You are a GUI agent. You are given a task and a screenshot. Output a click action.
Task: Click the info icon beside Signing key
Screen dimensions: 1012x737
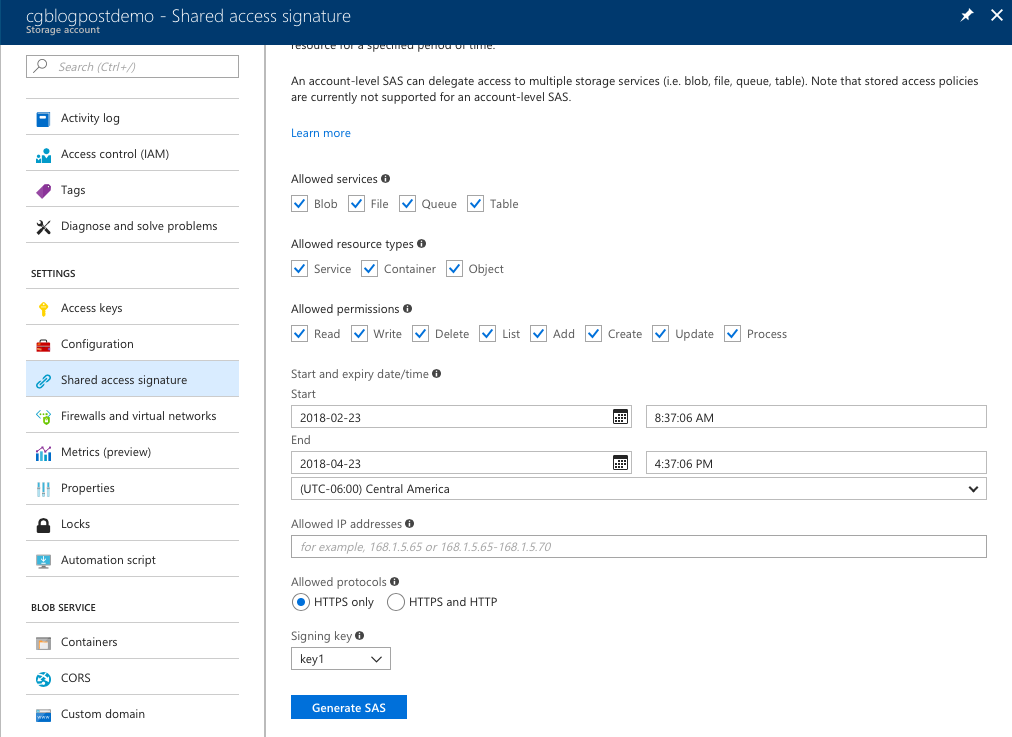point(359,636)
